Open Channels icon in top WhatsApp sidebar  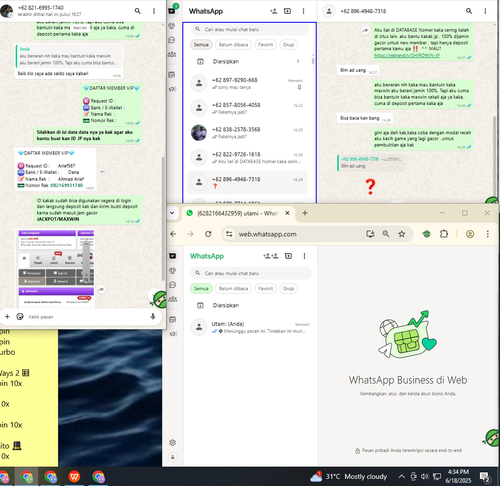[172, 40]
